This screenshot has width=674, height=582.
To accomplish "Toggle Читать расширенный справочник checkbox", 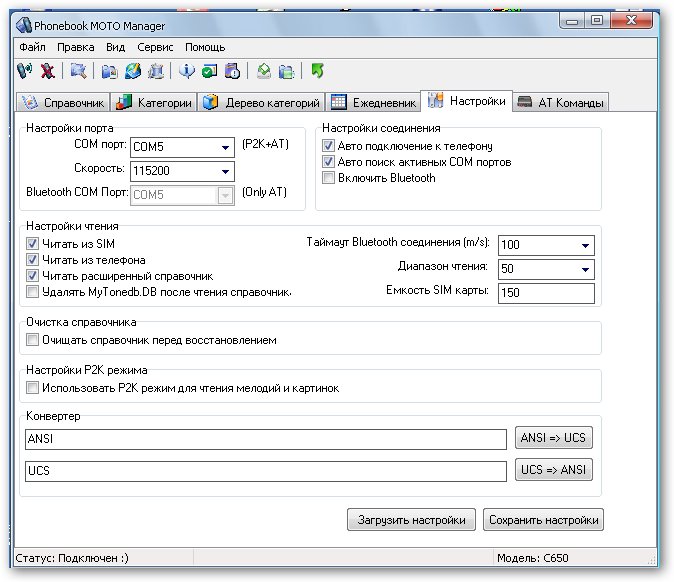I will 32,276.
